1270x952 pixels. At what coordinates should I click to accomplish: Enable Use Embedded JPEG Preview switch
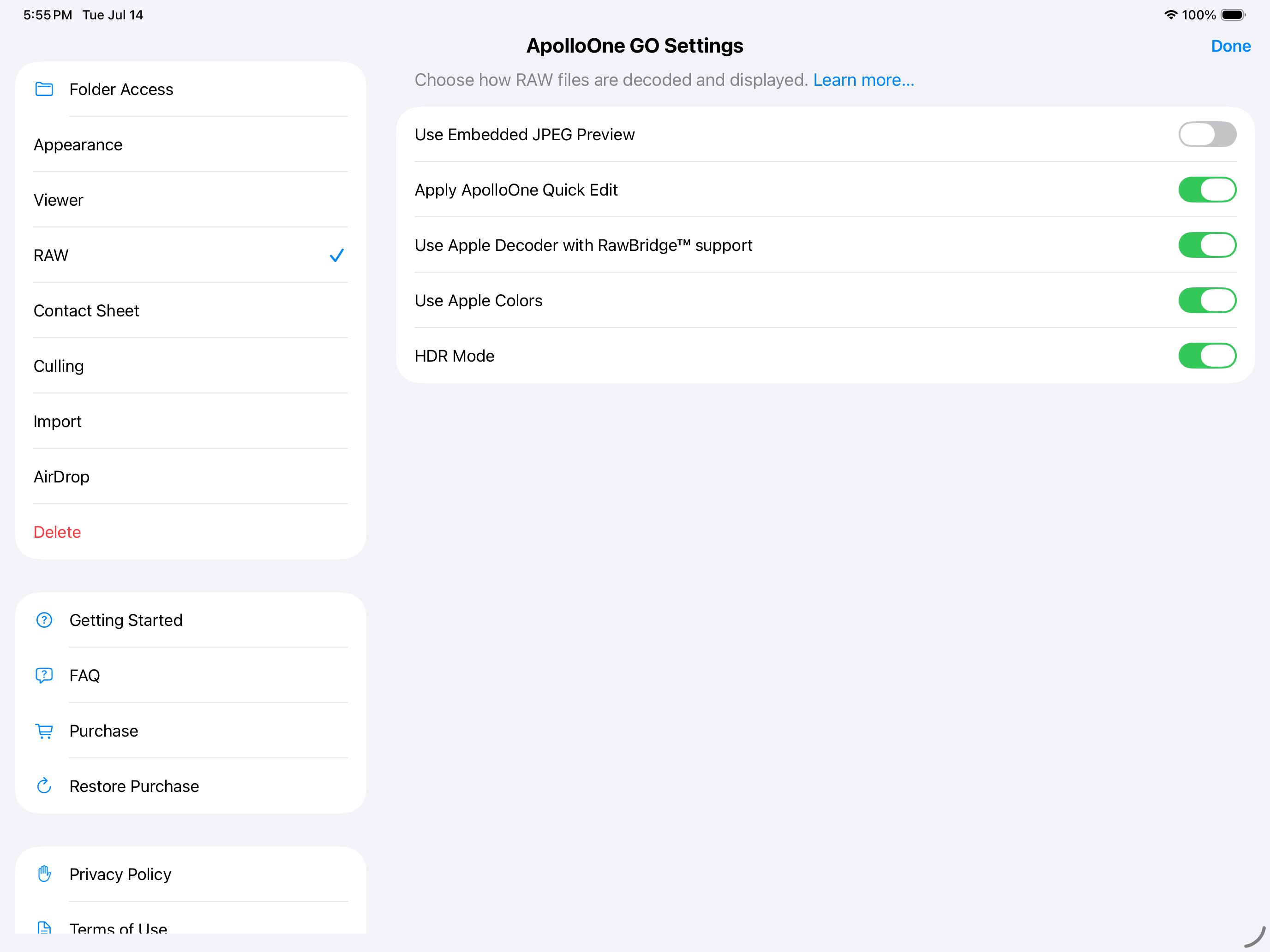coord(1207,134)
